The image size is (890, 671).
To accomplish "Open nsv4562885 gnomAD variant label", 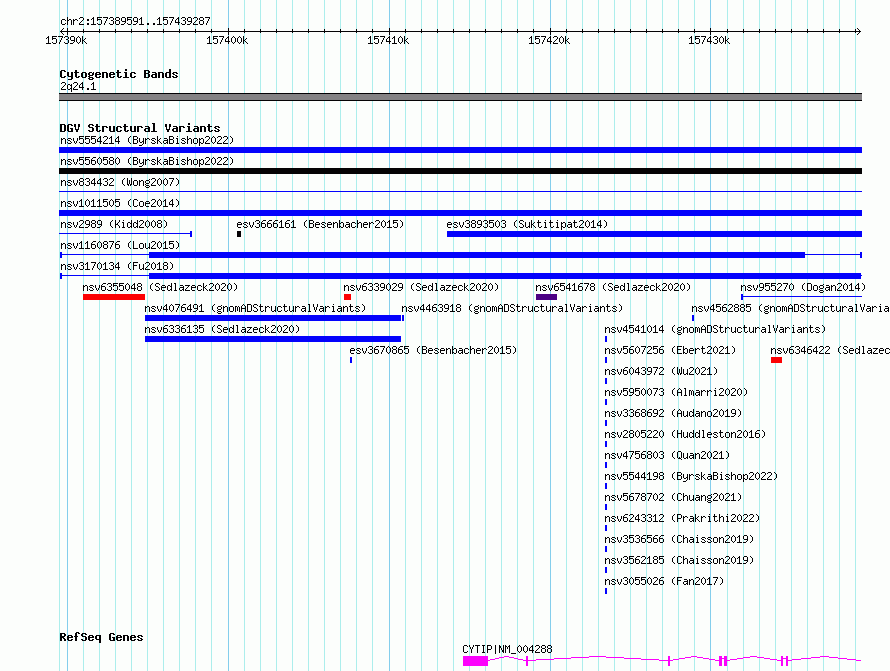I will coord(790,308).
